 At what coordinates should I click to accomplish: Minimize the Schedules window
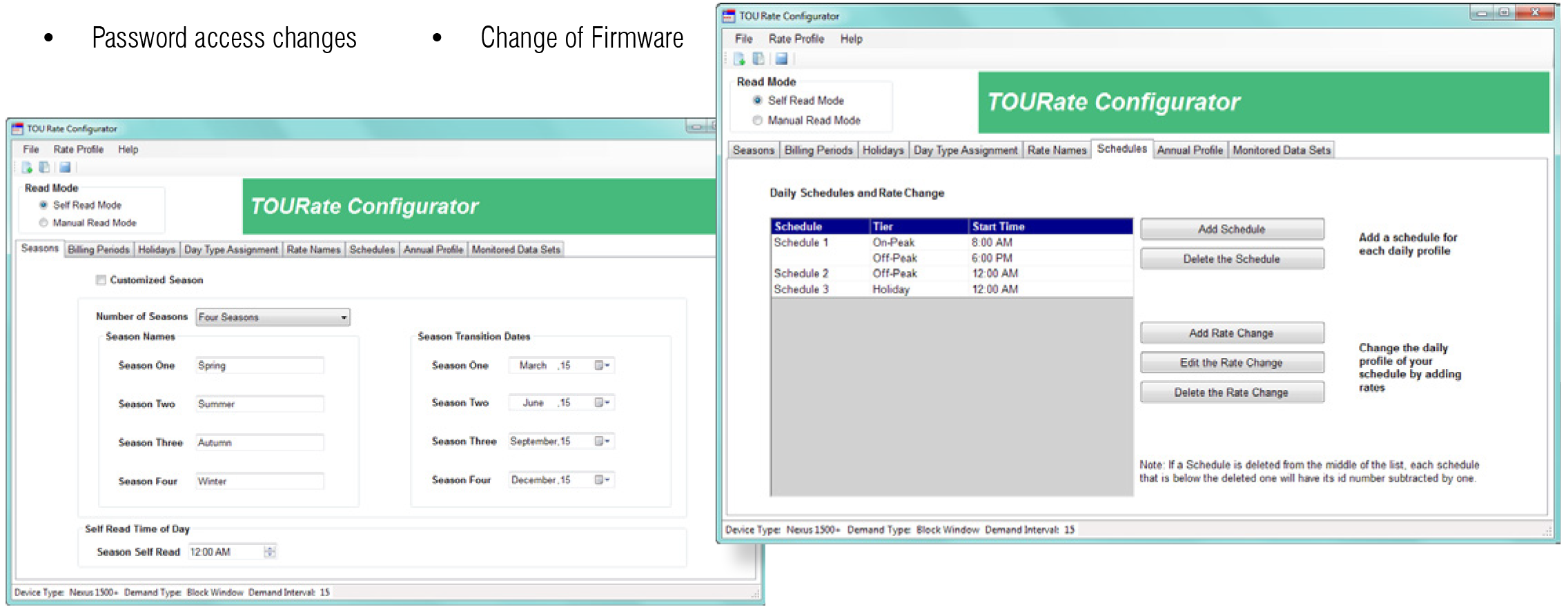1481,12
